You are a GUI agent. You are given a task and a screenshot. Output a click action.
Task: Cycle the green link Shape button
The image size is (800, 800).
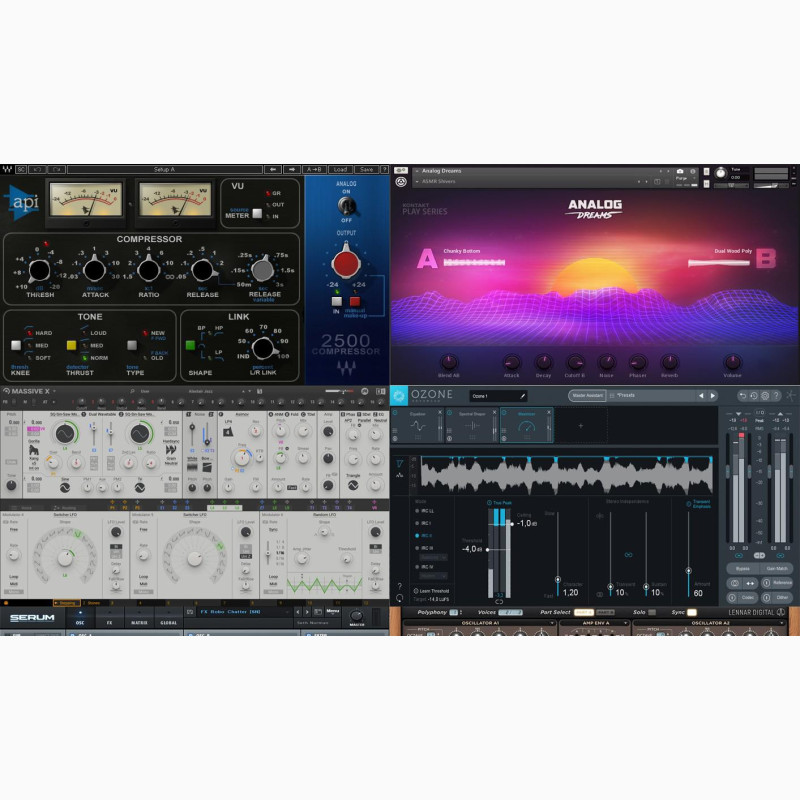(190, 345)
